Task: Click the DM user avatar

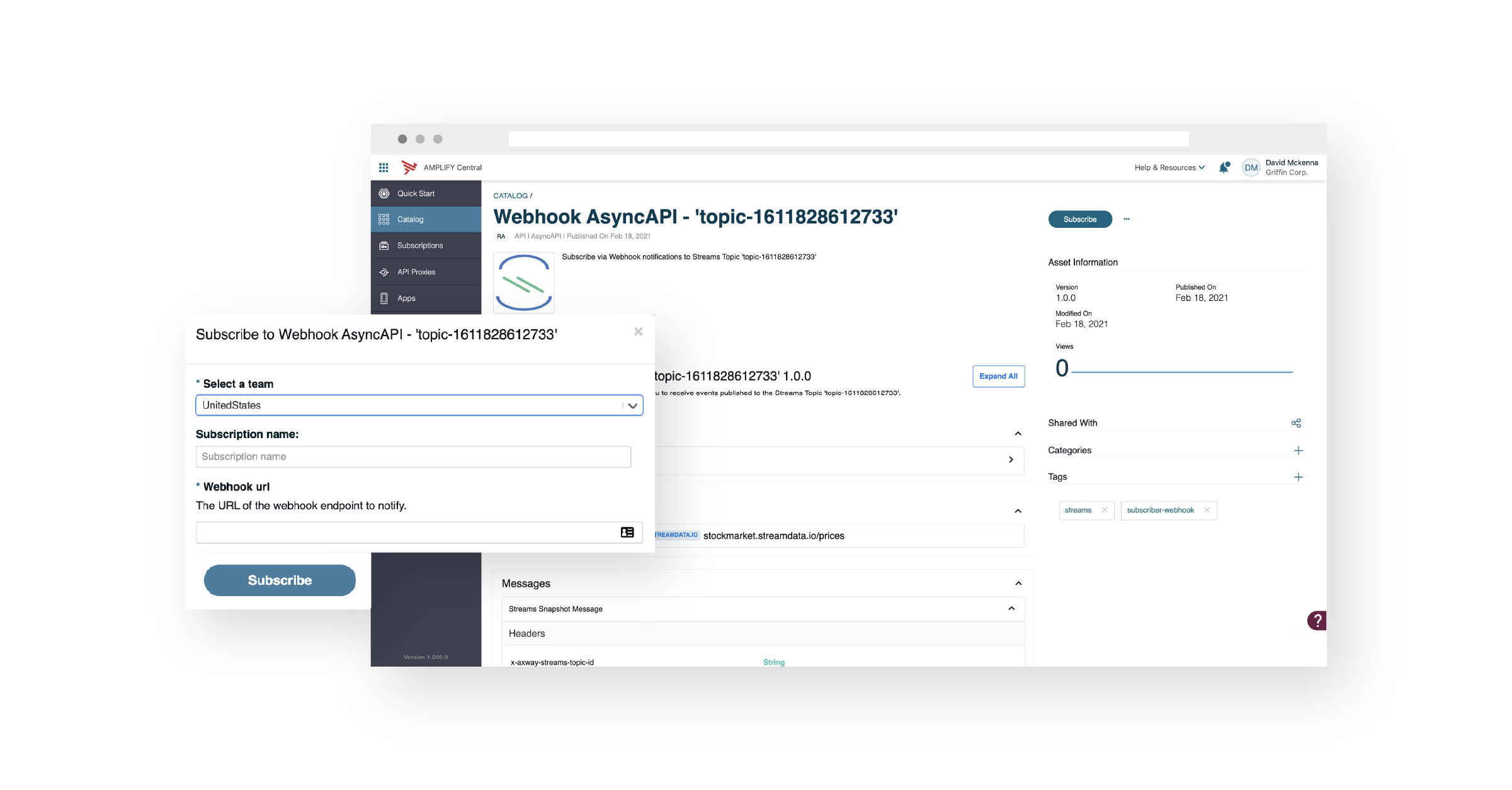Action: (1251, 167)
